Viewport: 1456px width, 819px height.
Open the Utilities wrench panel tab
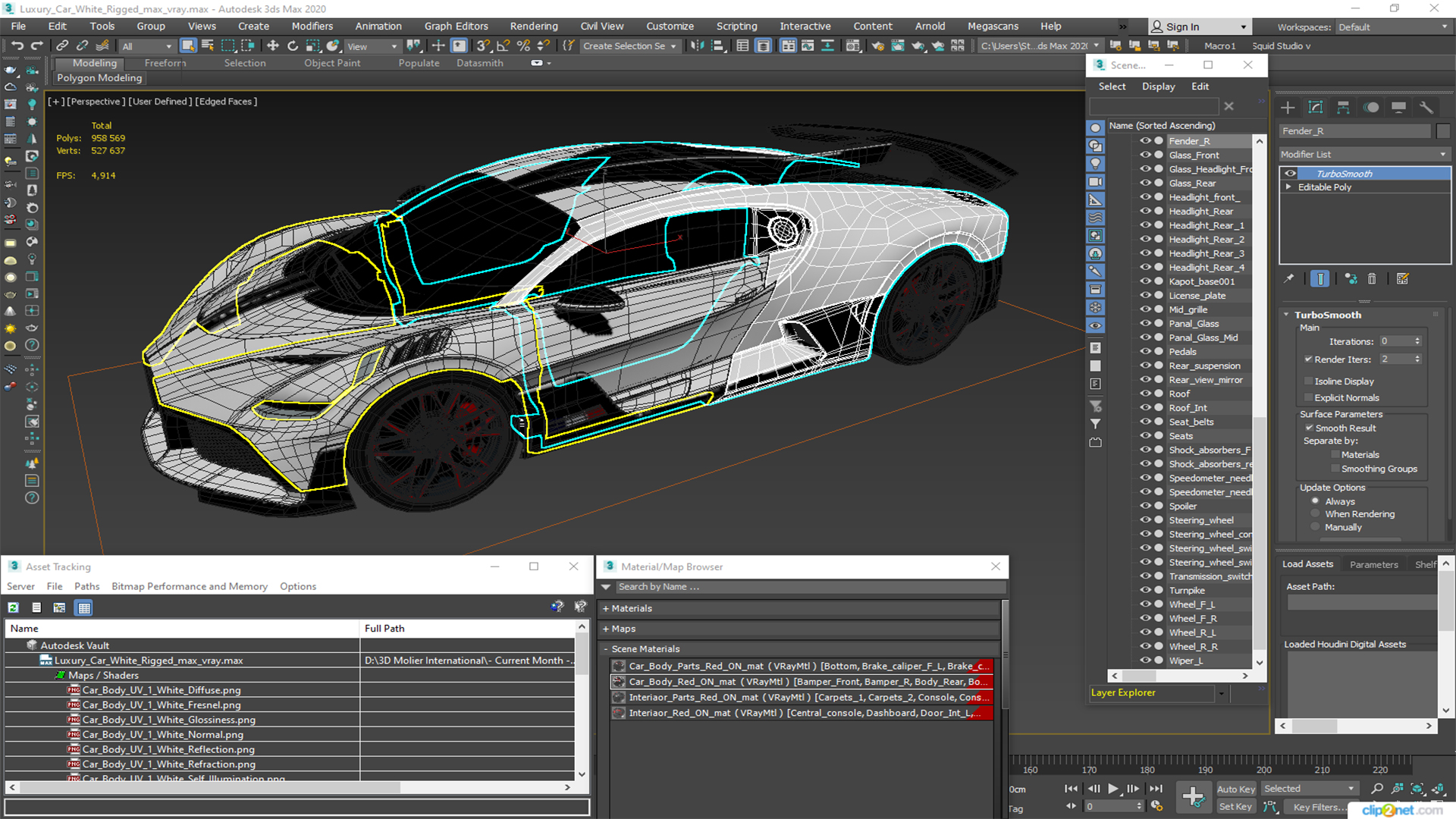click(x=1426, y=108)
